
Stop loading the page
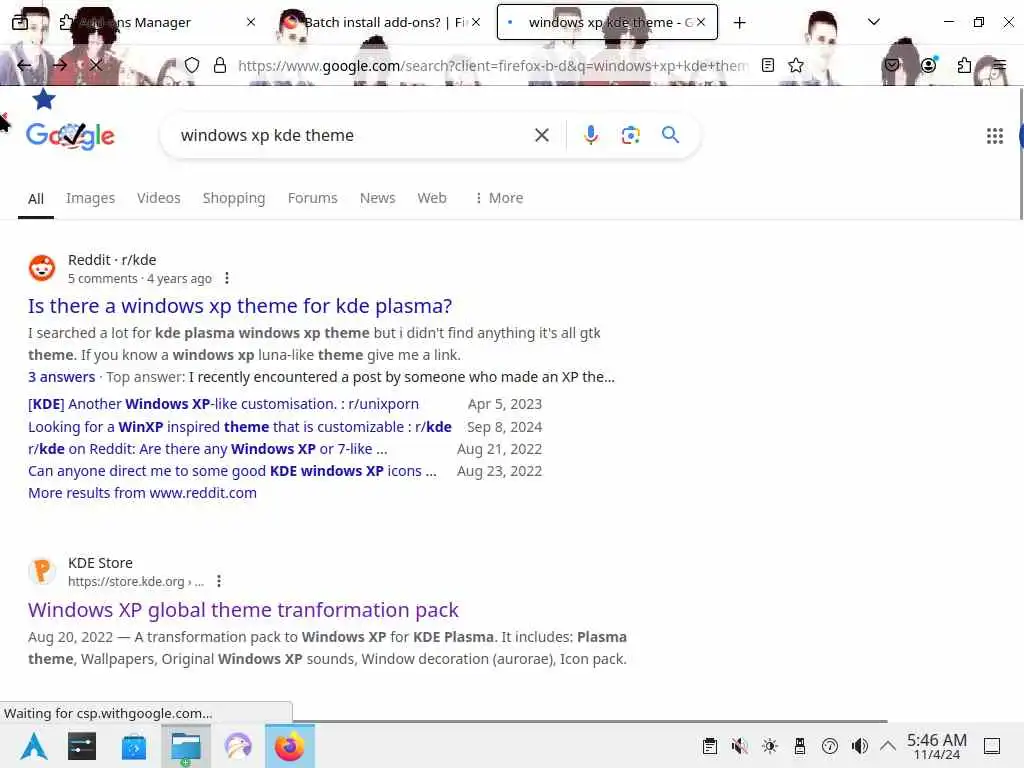pyautogui.click(x=96, y=65)
